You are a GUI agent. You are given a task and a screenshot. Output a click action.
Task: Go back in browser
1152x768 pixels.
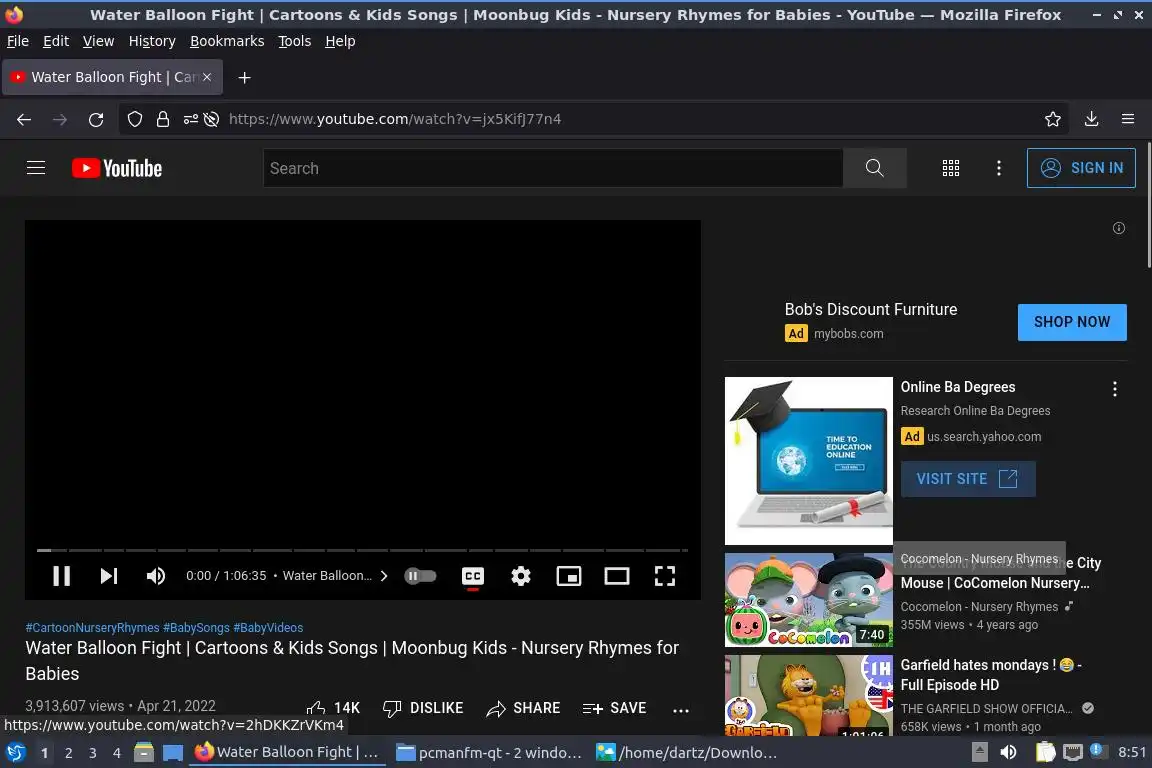pyautogui.click(x=24, y=119)
